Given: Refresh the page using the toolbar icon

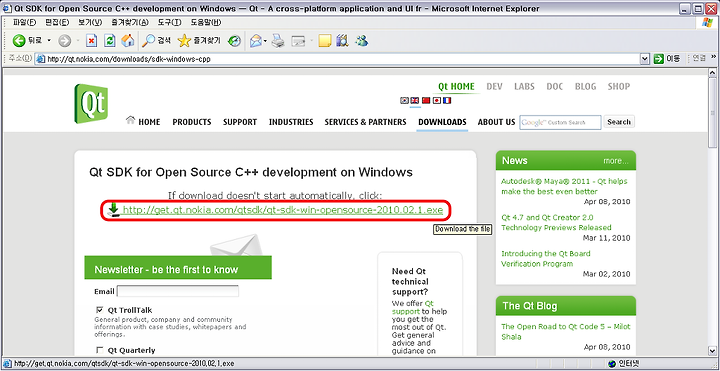Looking at the screenshot, I should coord(110,41).
